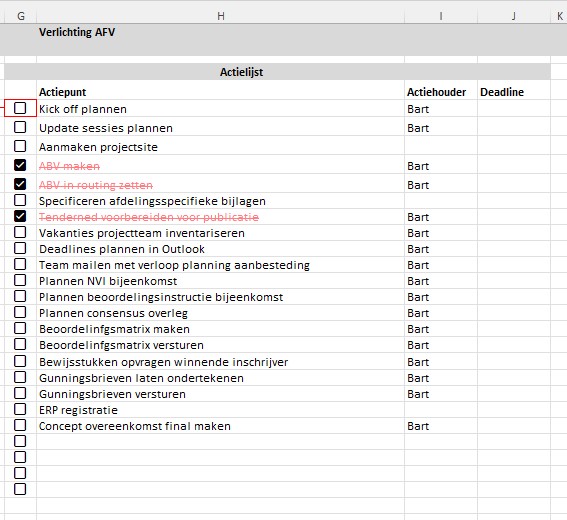Screen dimensions: 567x520
Task: Uncheck Tenderned voorbereiden voor publicatie checkbox
Action: click(x=20, y=216)
